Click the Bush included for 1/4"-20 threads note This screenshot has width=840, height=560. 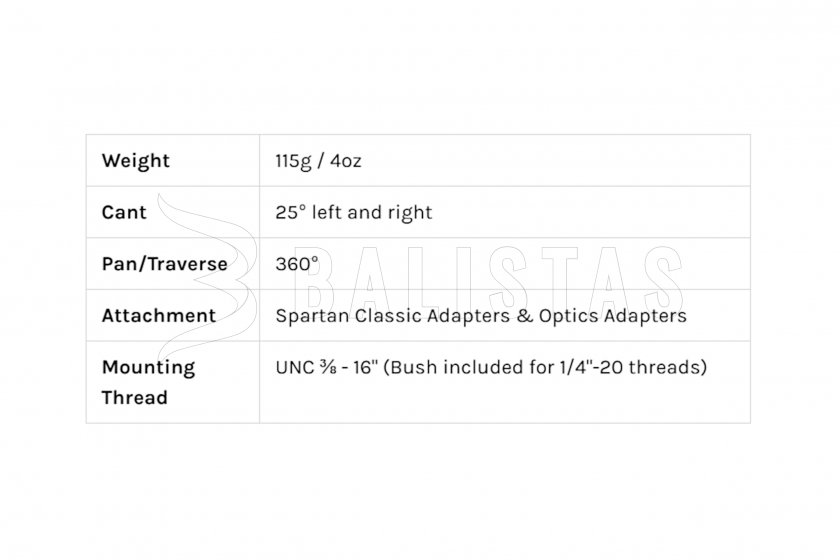[x=545, y=367]
